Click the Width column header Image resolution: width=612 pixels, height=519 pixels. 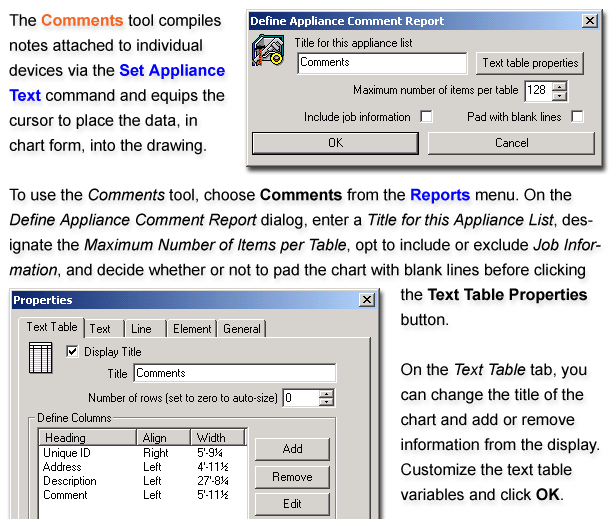click(218, 437)
